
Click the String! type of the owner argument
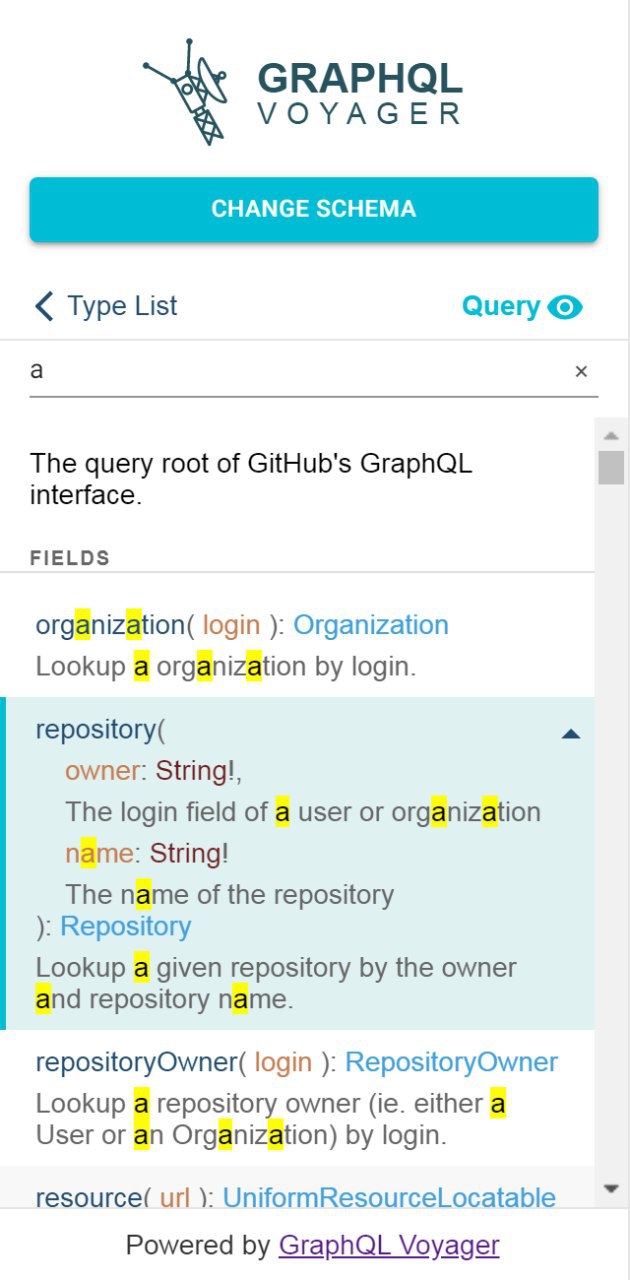(x=195, y=771)
